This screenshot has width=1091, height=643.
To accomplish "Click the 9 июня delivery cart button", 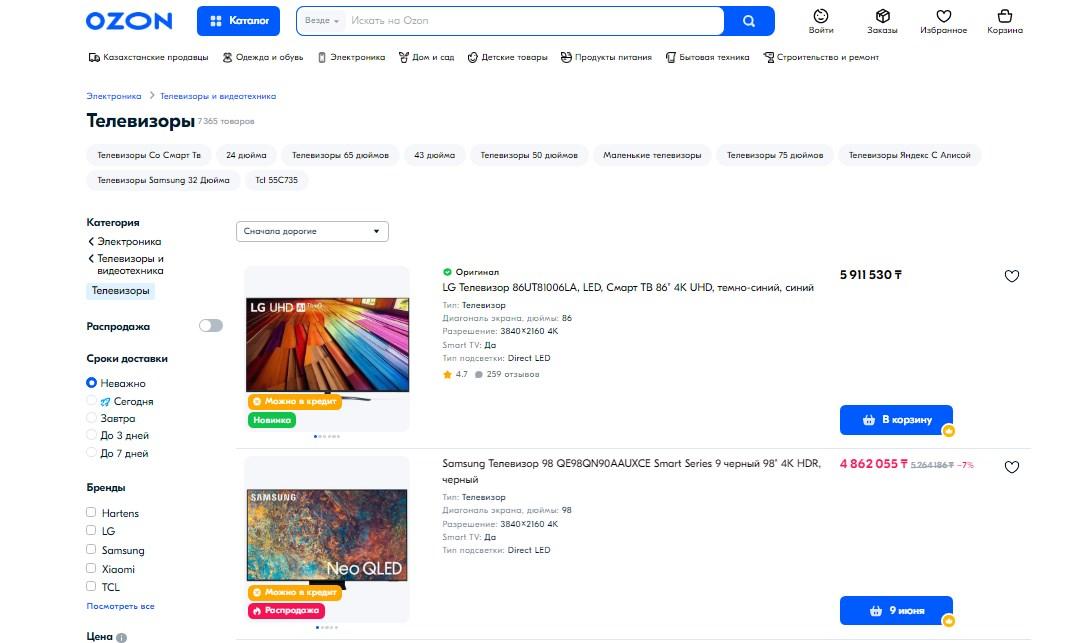I will coord(896,610).
